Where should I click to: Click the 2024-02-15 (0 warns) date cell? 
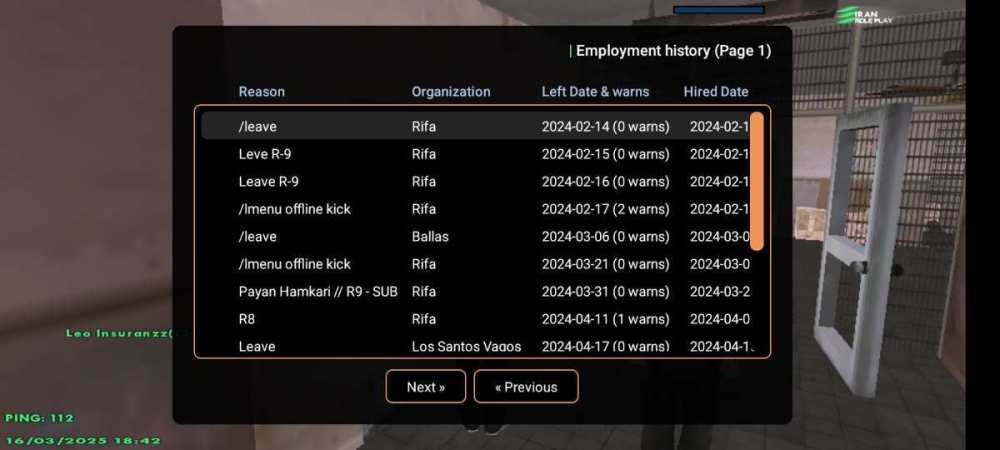pyautogui.click(x=605, y=154)
